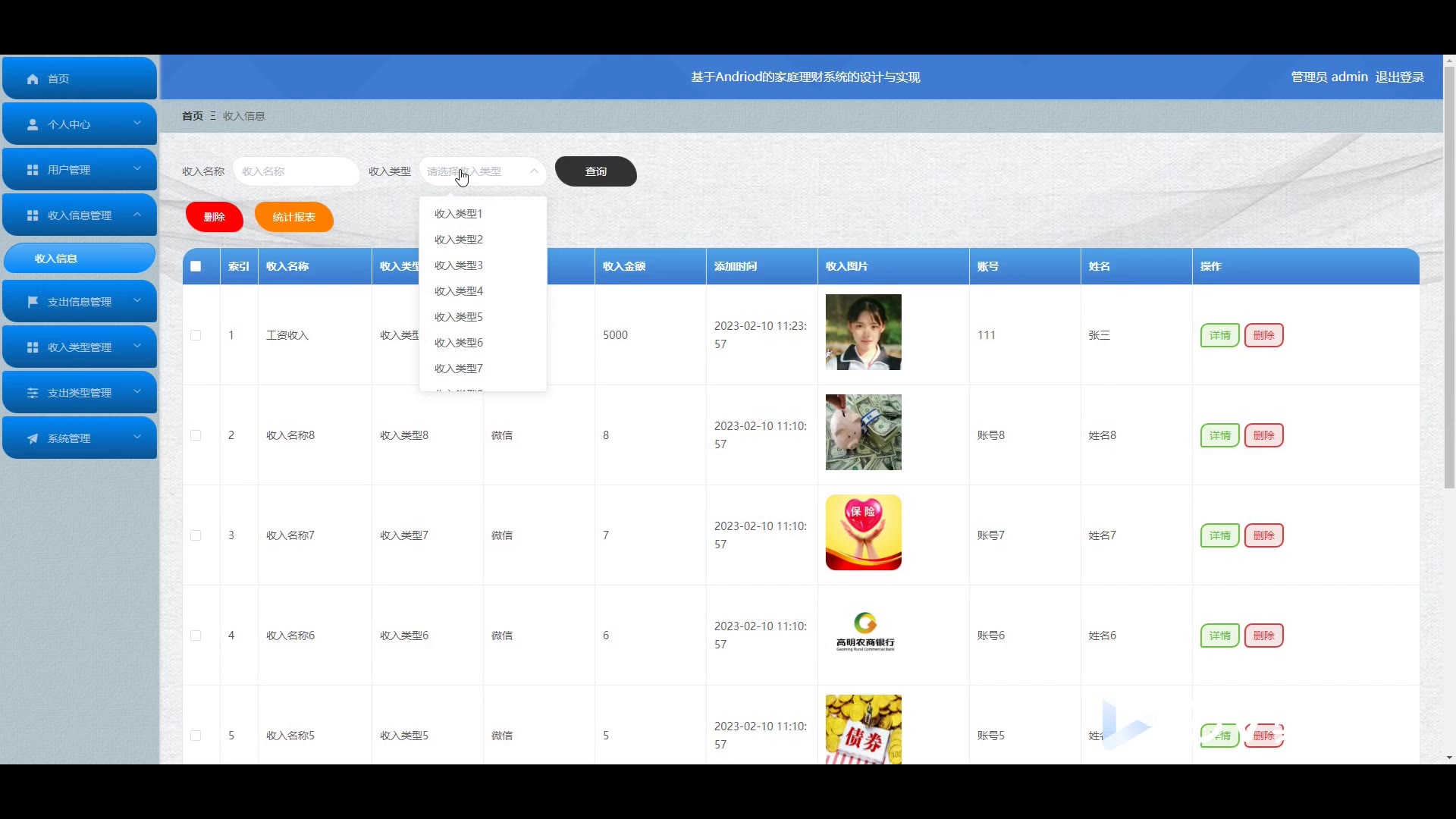Click the home icon in the sidebar
This screenshot has height=819, width=1456.
click(33, 79)
